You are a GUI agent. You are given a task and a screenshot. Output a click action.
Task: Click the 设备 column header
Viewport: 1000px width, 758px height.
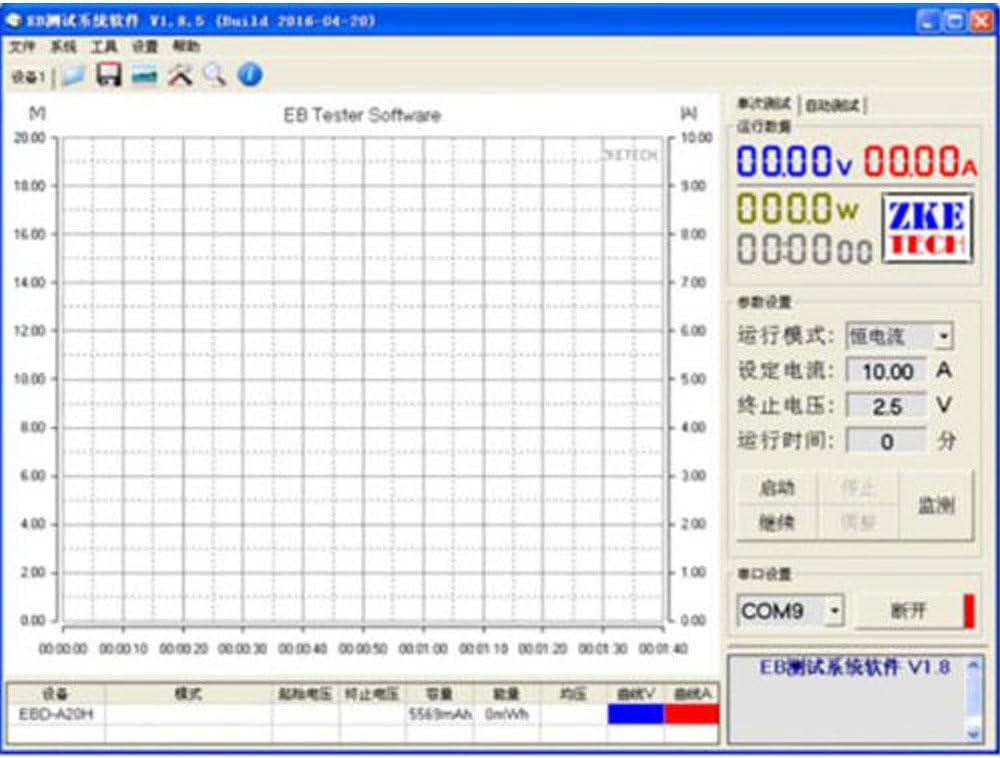[56, 694]
